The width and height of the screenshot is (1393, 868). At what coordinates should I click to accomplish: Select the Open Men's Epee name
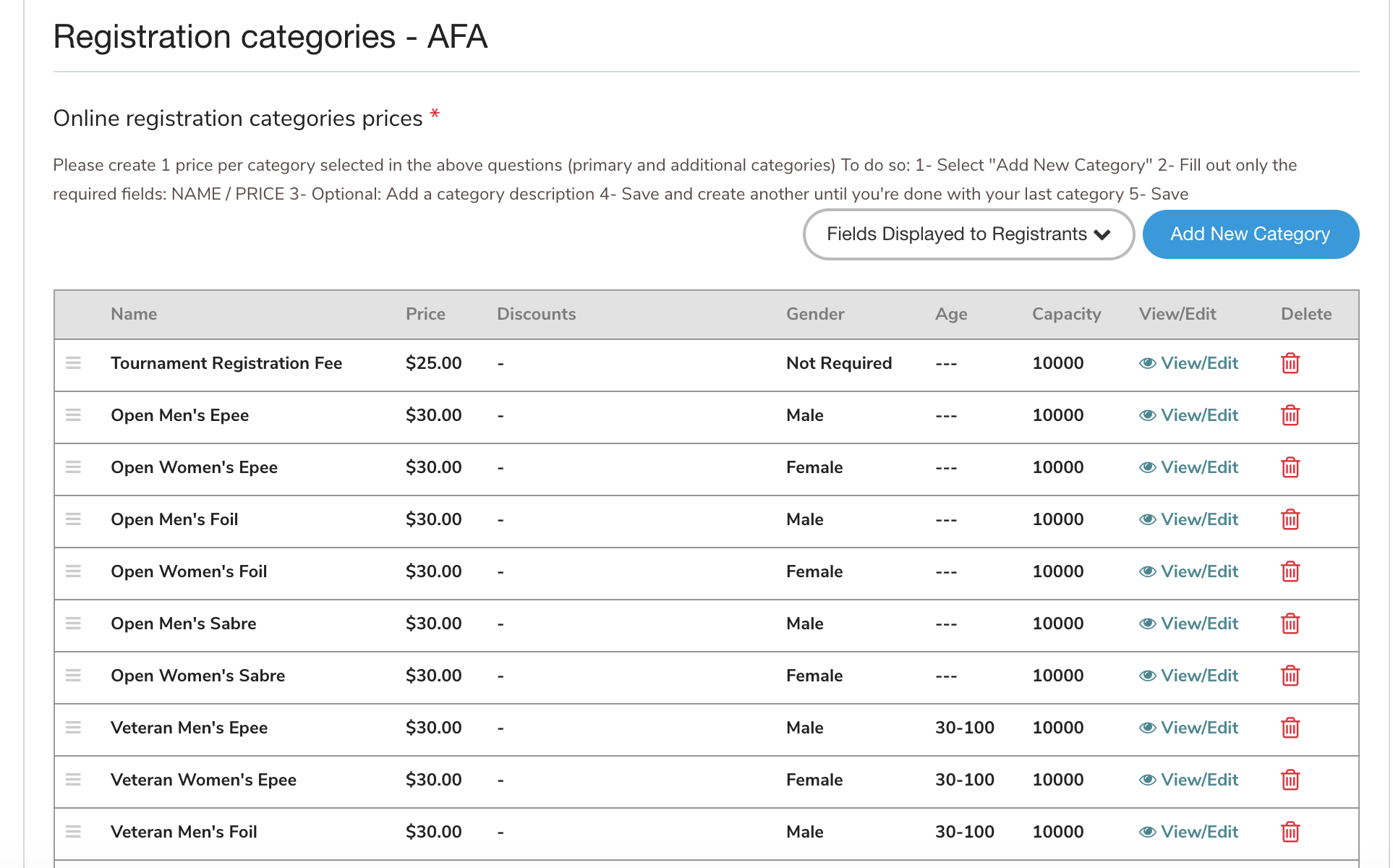pos(179,415)
